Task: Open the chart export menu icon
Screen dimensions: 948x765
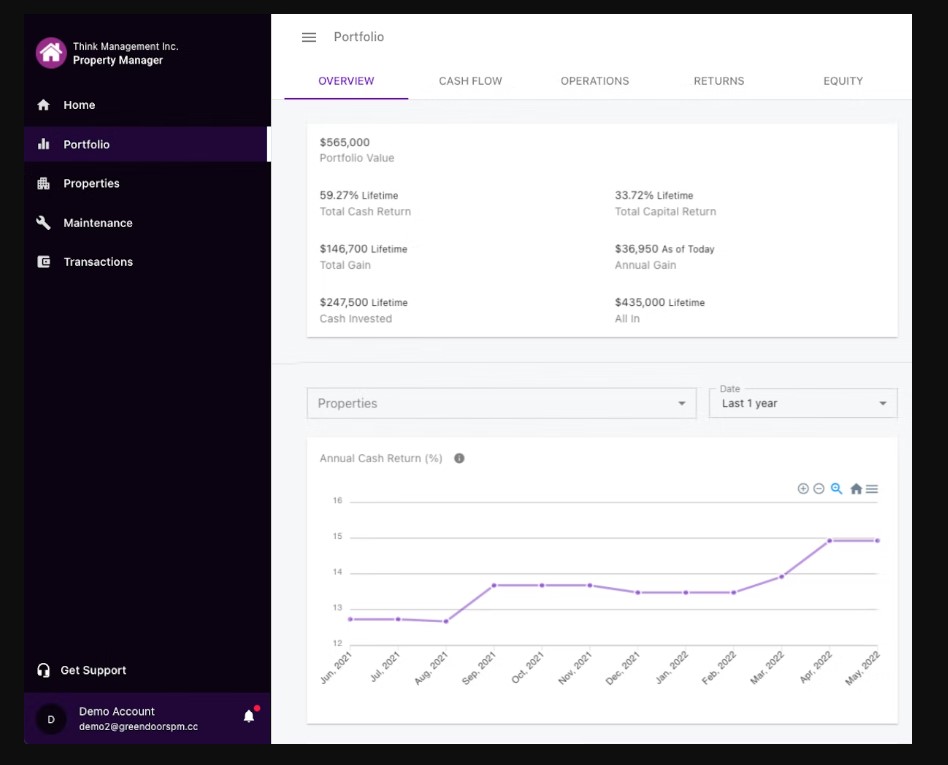Action: [872, 489]
